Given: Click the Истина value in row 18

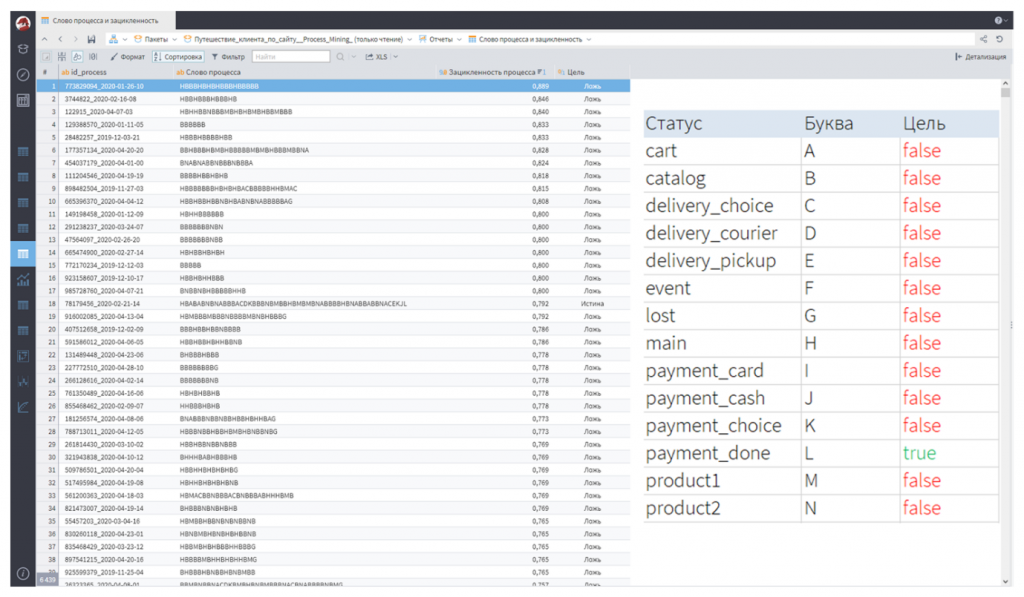Looking at the screenshot, I should (592, 304).
